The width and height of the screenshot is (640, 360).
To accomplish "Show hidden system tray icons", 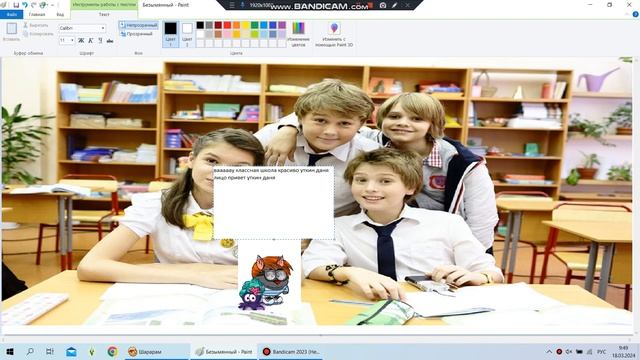I will pos(549,351).
